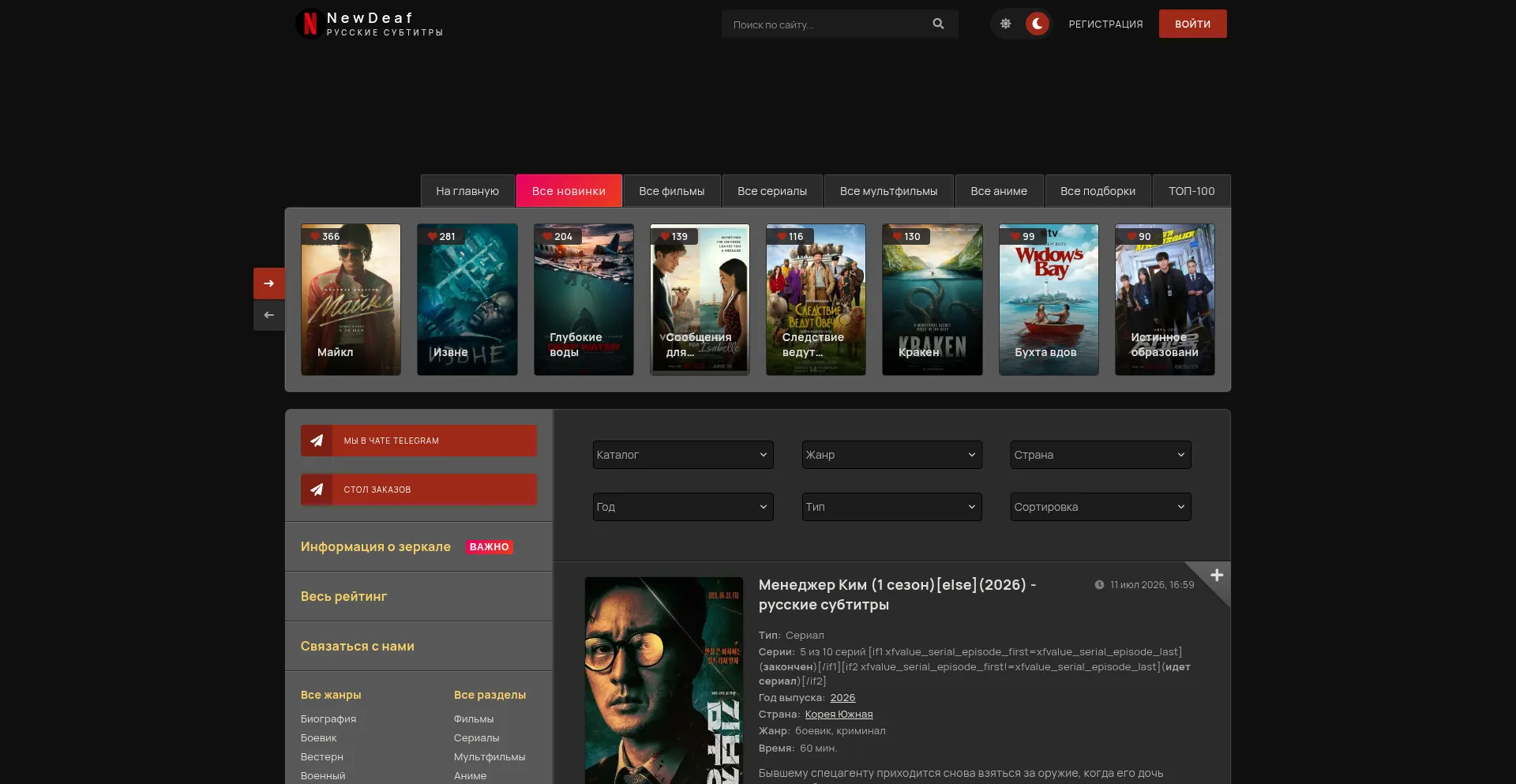Open the Год dropdown
Image resolution: width=1516 pixels, height=784 pixels.
(683, 507)
